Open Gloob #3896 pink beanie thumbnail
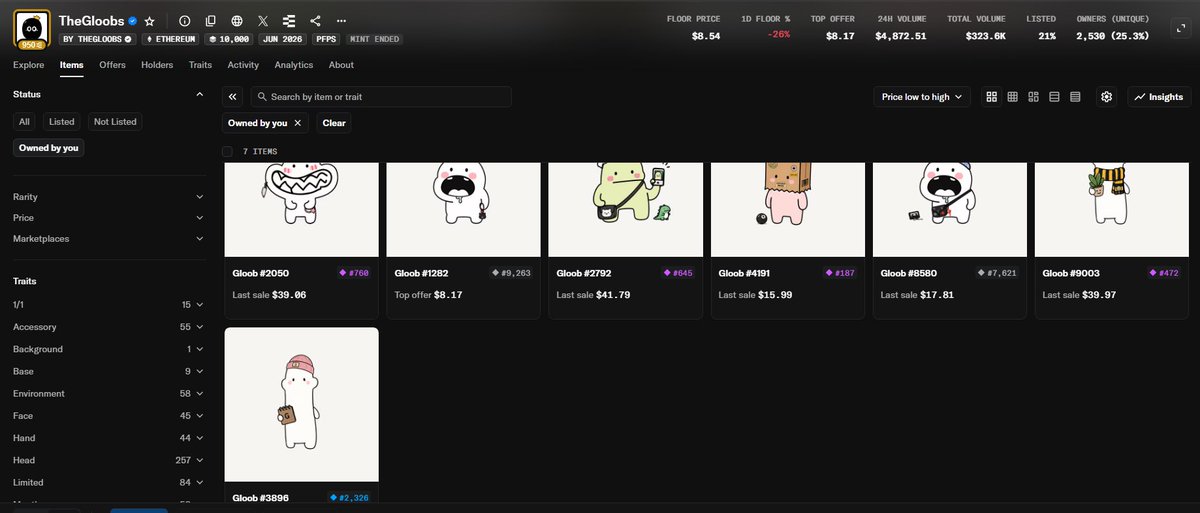Screen dimensions: 1200x513 coord(302,405)
